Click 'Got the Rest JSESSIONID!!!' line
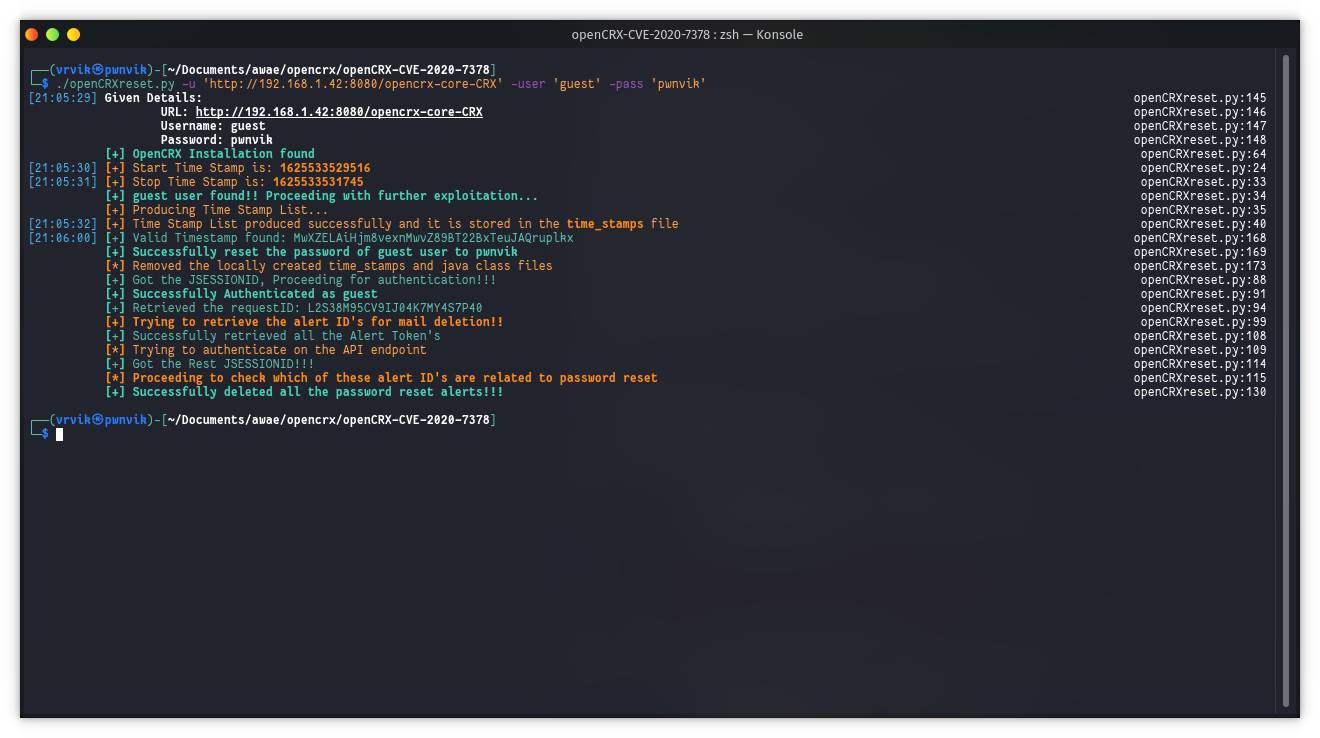This screenshot has width=1320, height=738. click(210, 364)
